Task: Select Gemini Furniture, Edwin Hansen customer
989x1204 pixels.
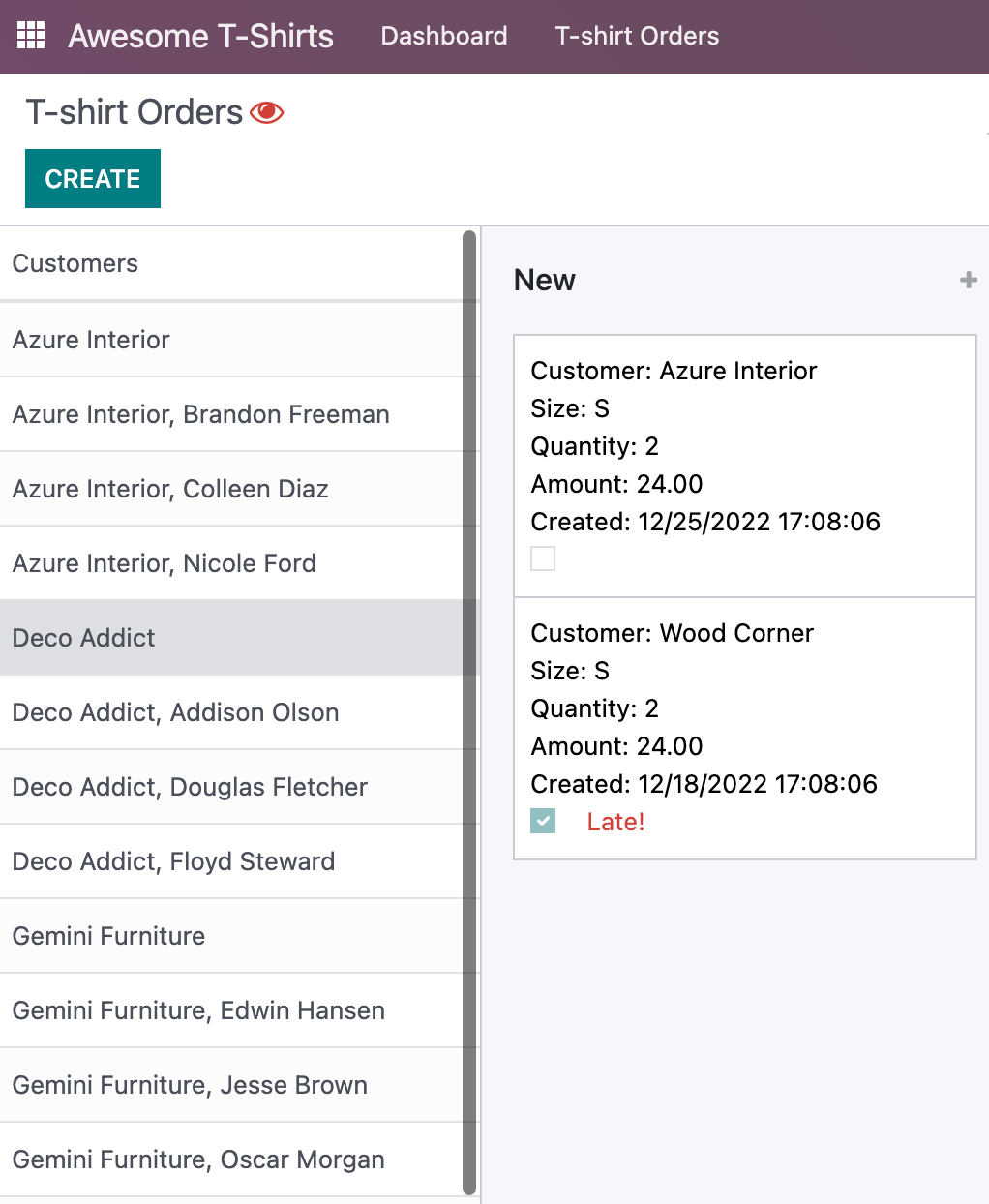Action: pos(198,1010)
